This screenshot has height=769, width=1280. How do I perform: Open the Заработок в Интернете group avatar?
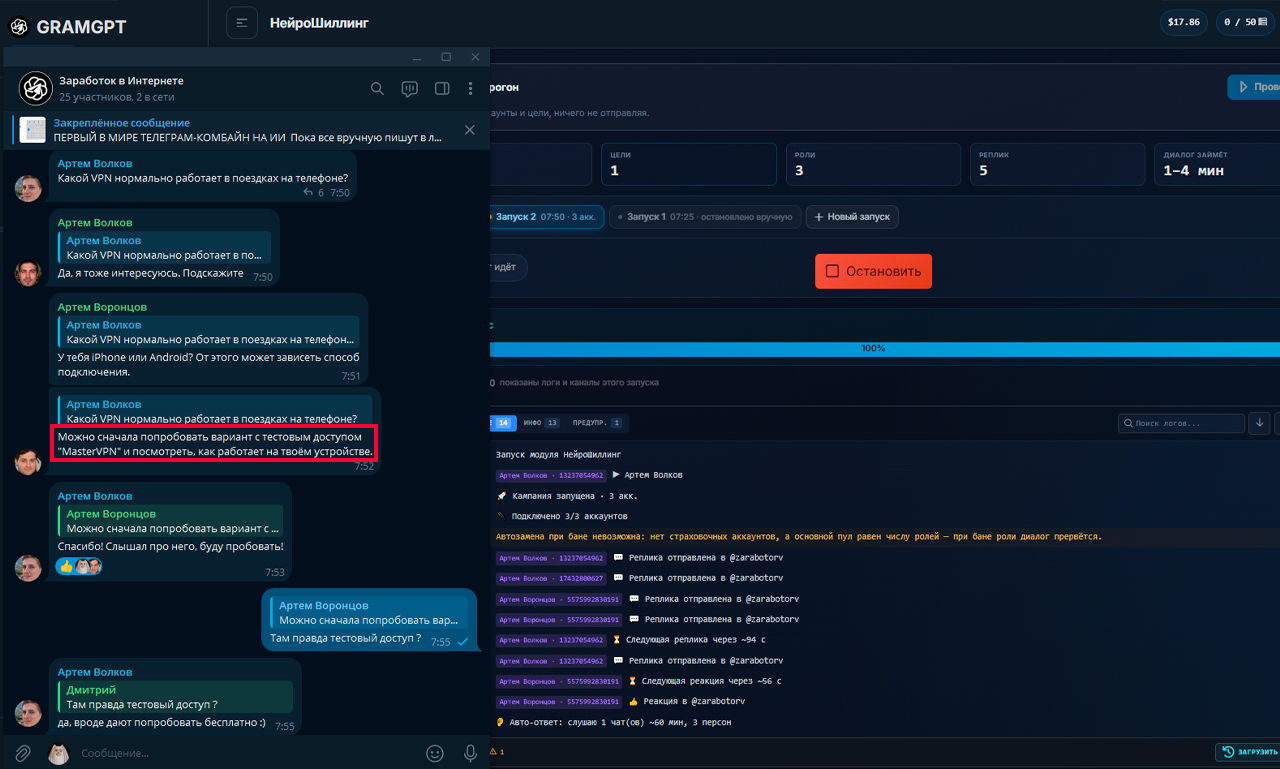tap(36, 88)
